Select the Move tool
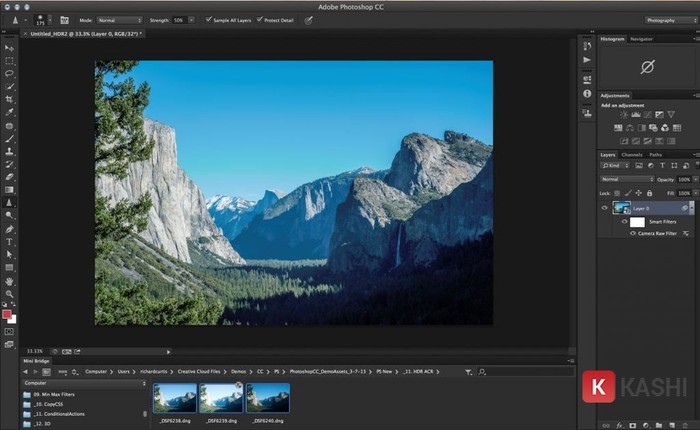 [x=9, y=48]
